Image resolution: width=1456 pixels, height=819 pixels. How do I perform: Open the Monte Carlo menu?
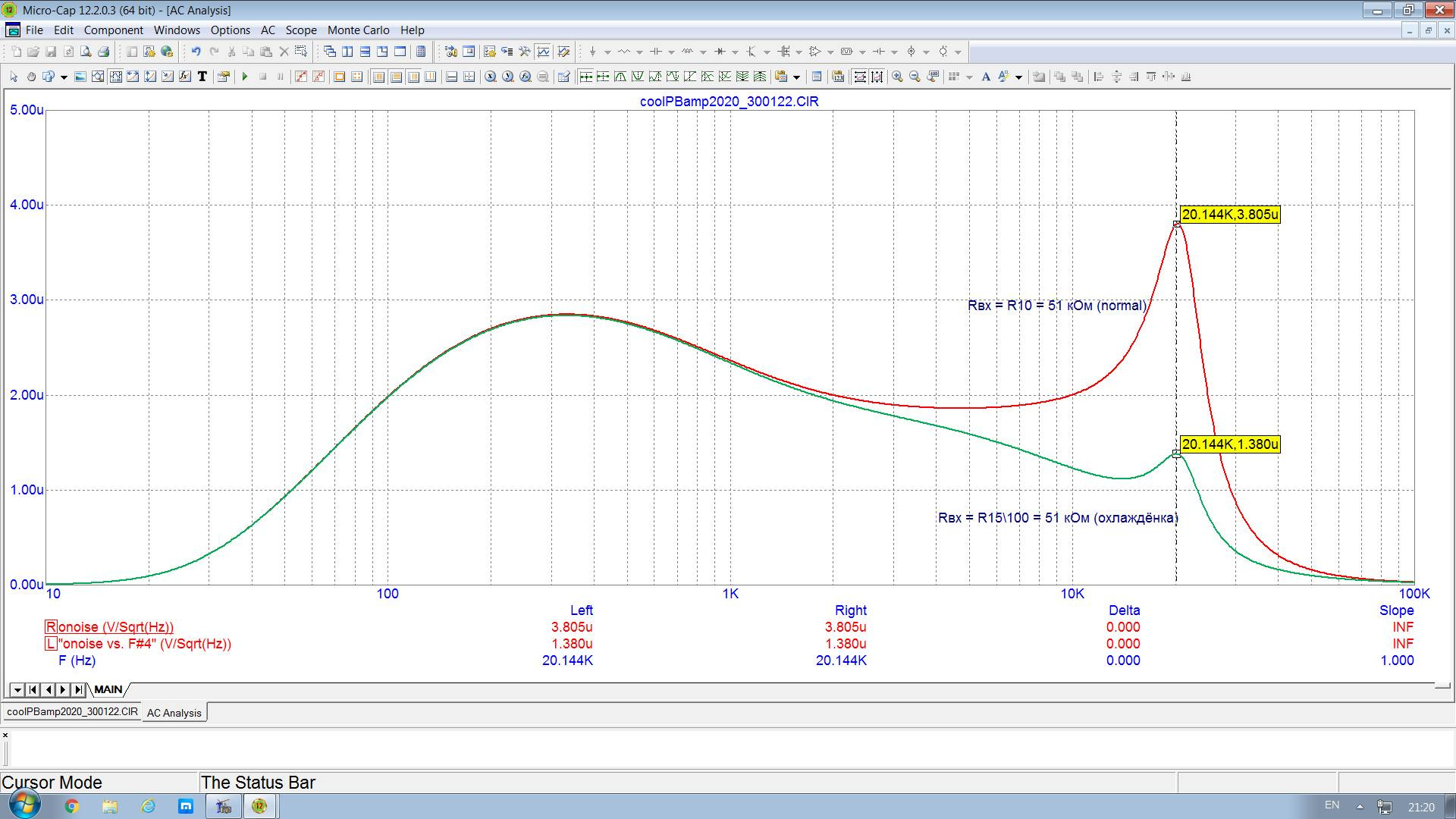[358, 30]
